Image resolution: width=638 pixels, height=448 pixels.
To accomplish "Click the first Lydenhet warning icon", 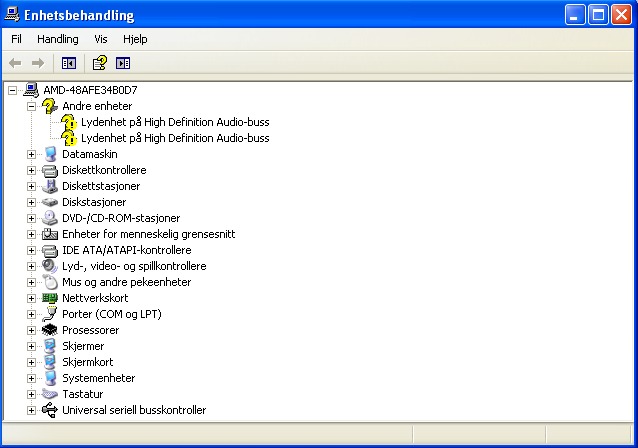I will tap(69, 122).
